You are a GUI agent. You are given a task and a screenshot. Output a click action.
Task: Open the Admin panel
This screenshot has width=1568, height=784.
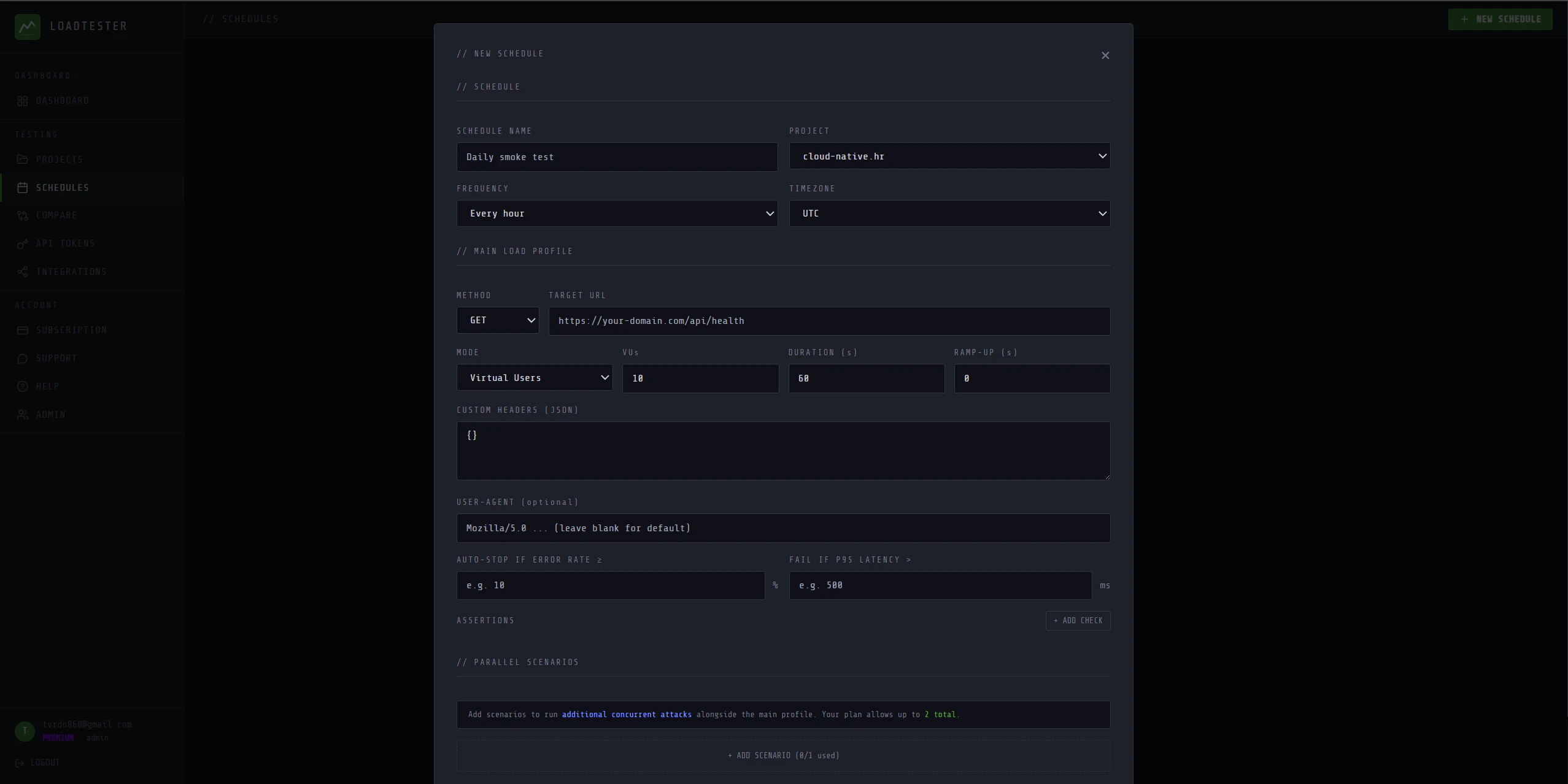click(52, 414)
